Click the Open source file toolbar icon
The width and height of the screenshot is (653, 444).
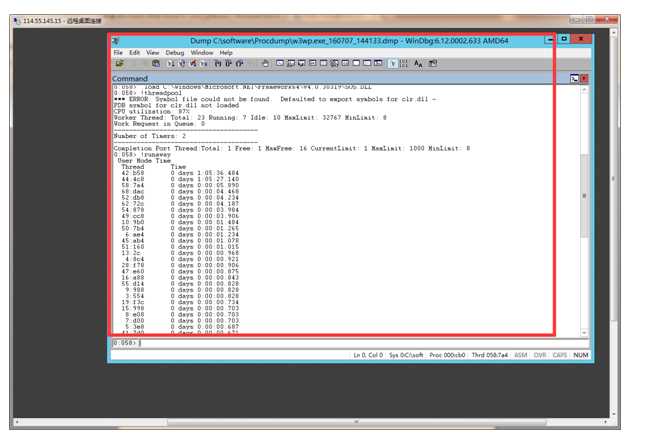tap(120, 63)
